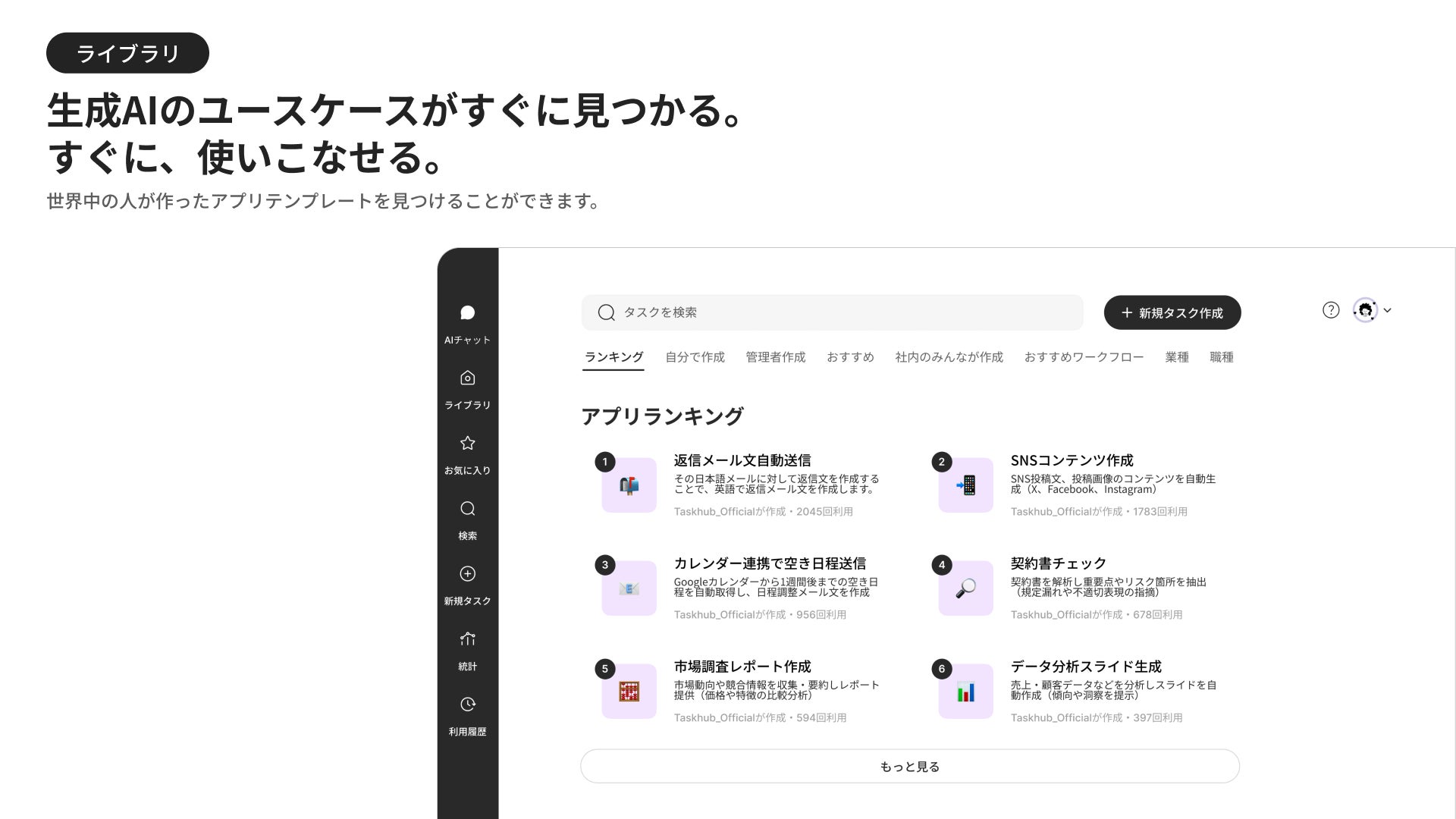
Task: Select the 検索 magnifier sidebar icon
Action: 467,509
